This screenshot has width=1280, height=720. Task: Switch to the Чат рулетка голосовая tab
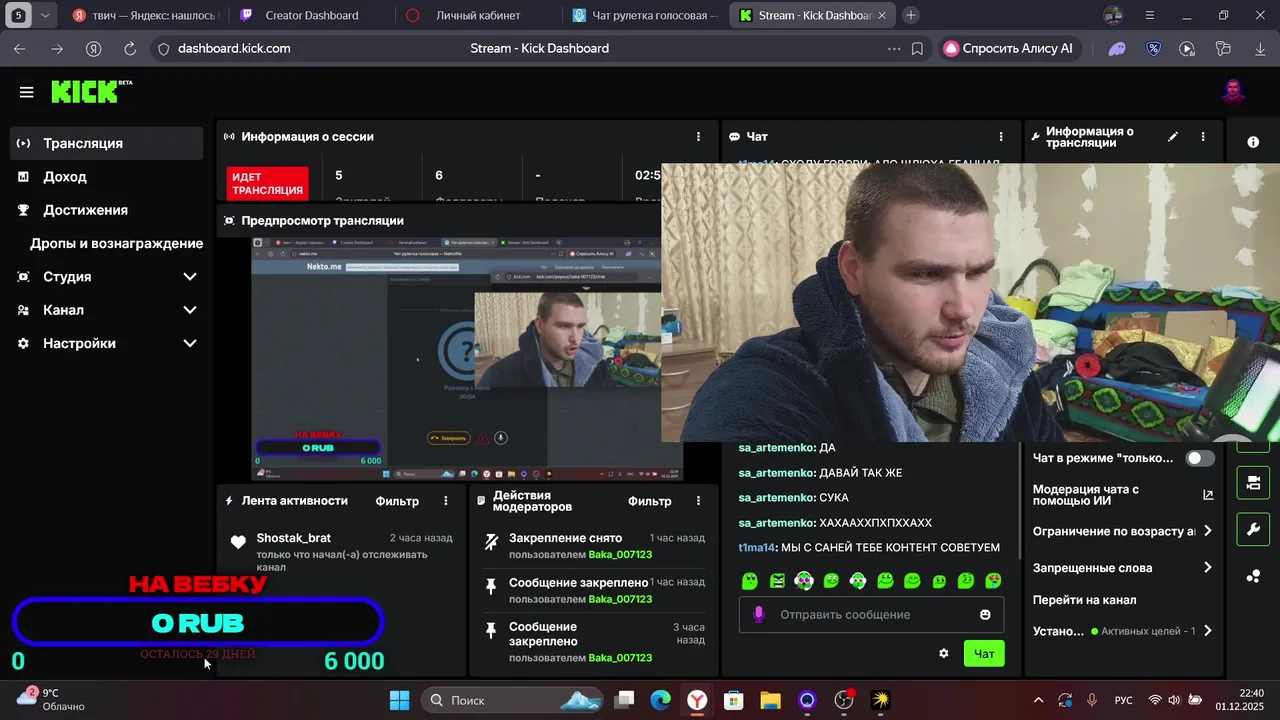pyautogui.click(x=645, y=15)
